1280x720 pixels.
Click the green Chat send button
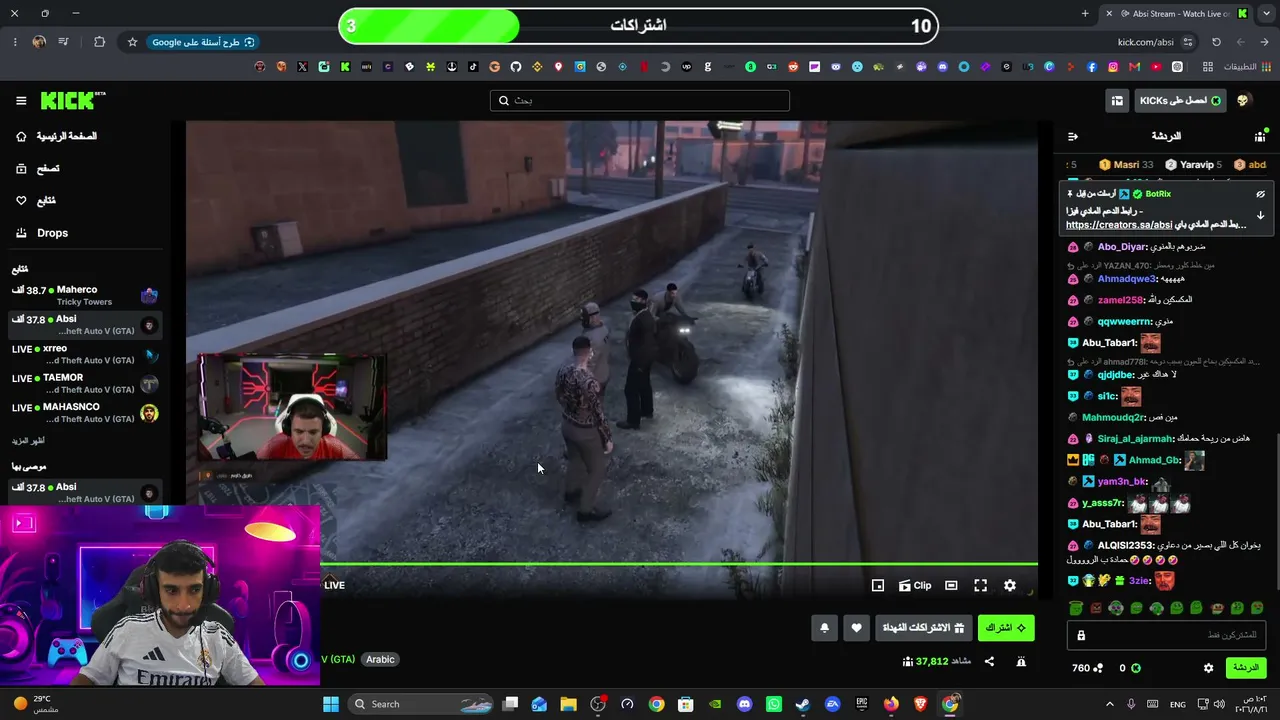[1245, 668]
